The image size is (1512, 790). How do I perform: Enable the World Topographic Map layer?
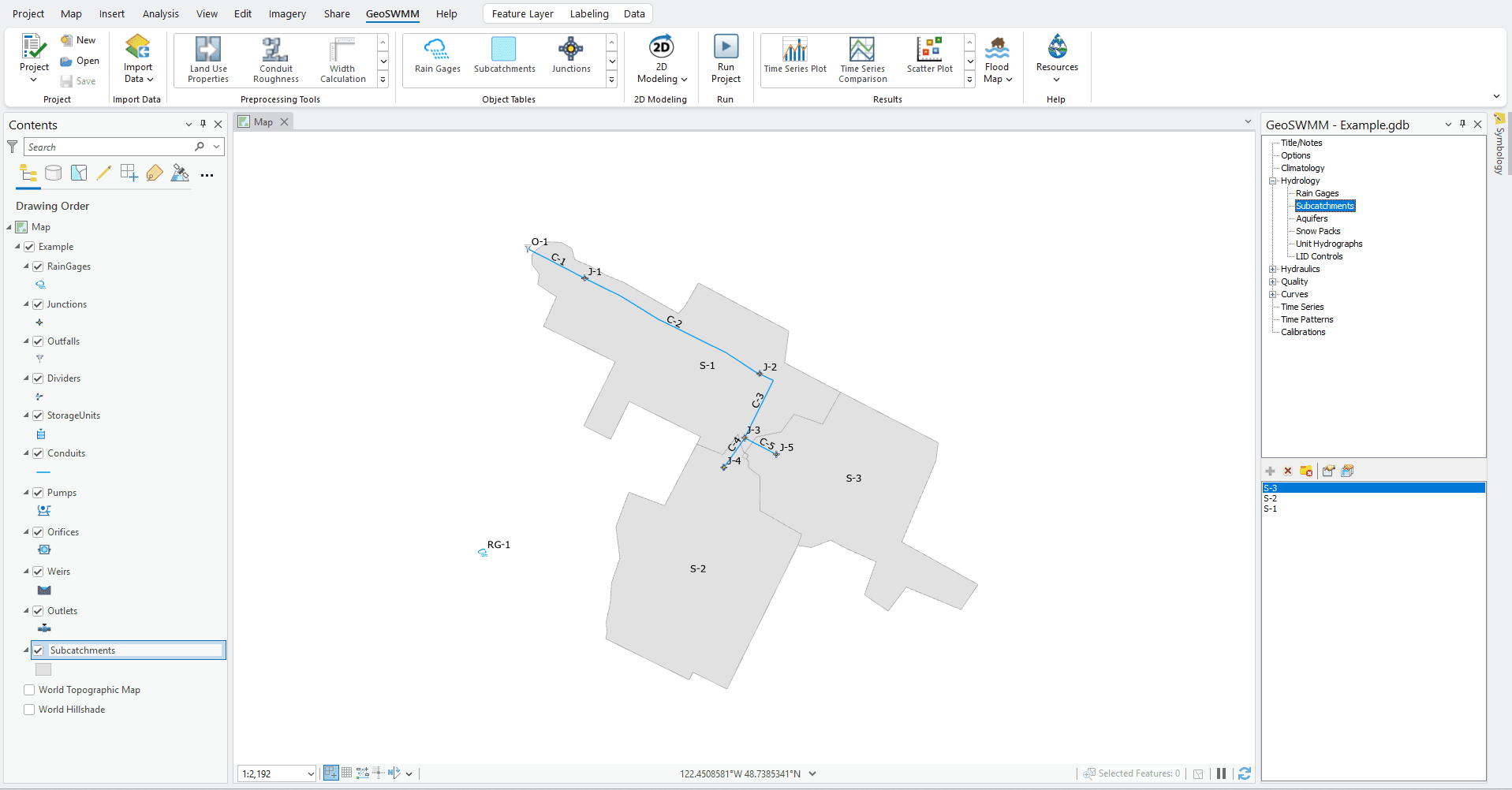point(29,689)
